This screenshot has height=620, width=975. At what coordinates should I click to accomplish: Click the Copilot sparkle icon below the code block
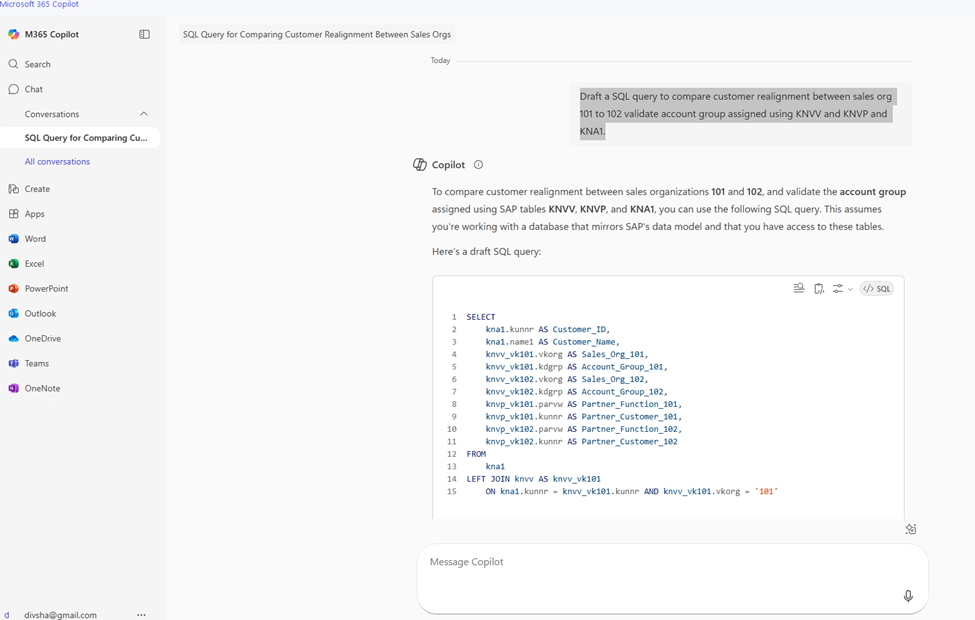[910, 528]
